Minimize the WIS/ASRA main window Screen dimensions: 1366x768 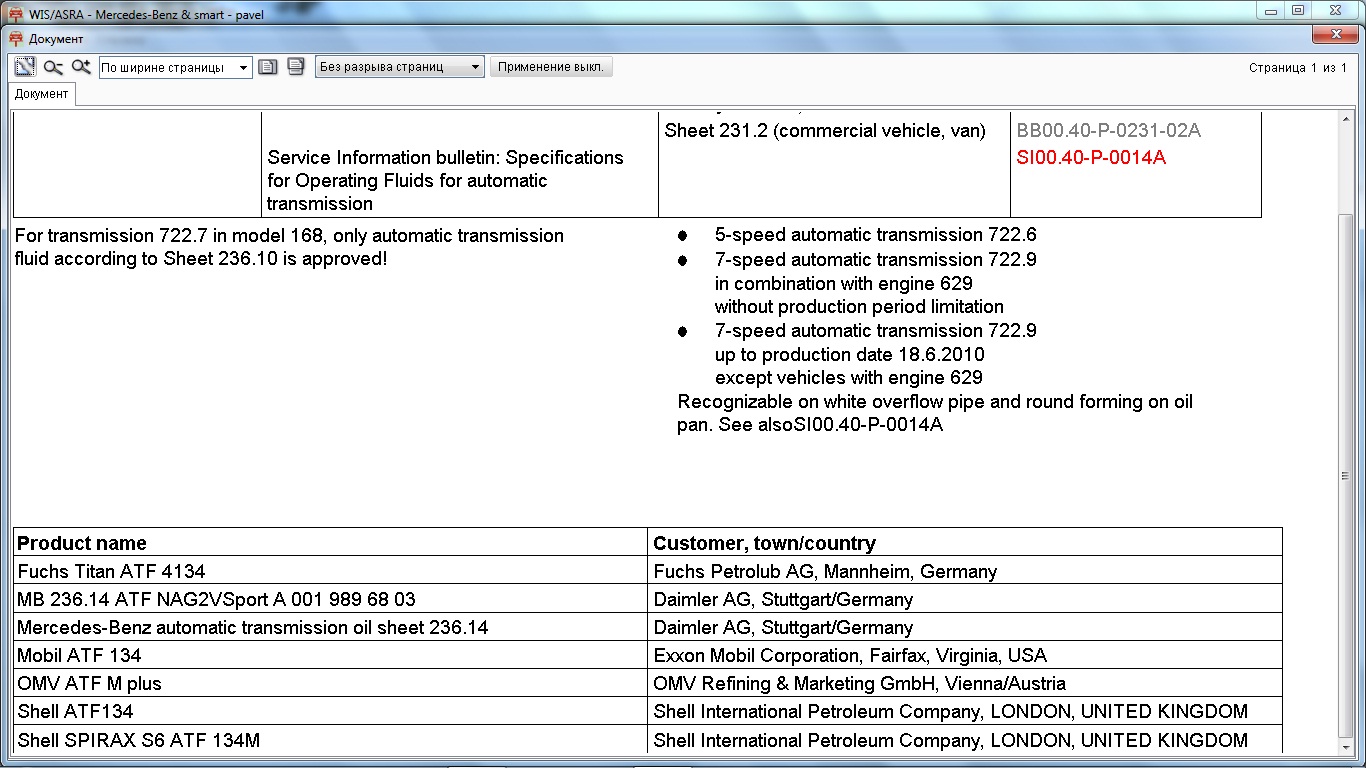click(x=1271, y=10)
